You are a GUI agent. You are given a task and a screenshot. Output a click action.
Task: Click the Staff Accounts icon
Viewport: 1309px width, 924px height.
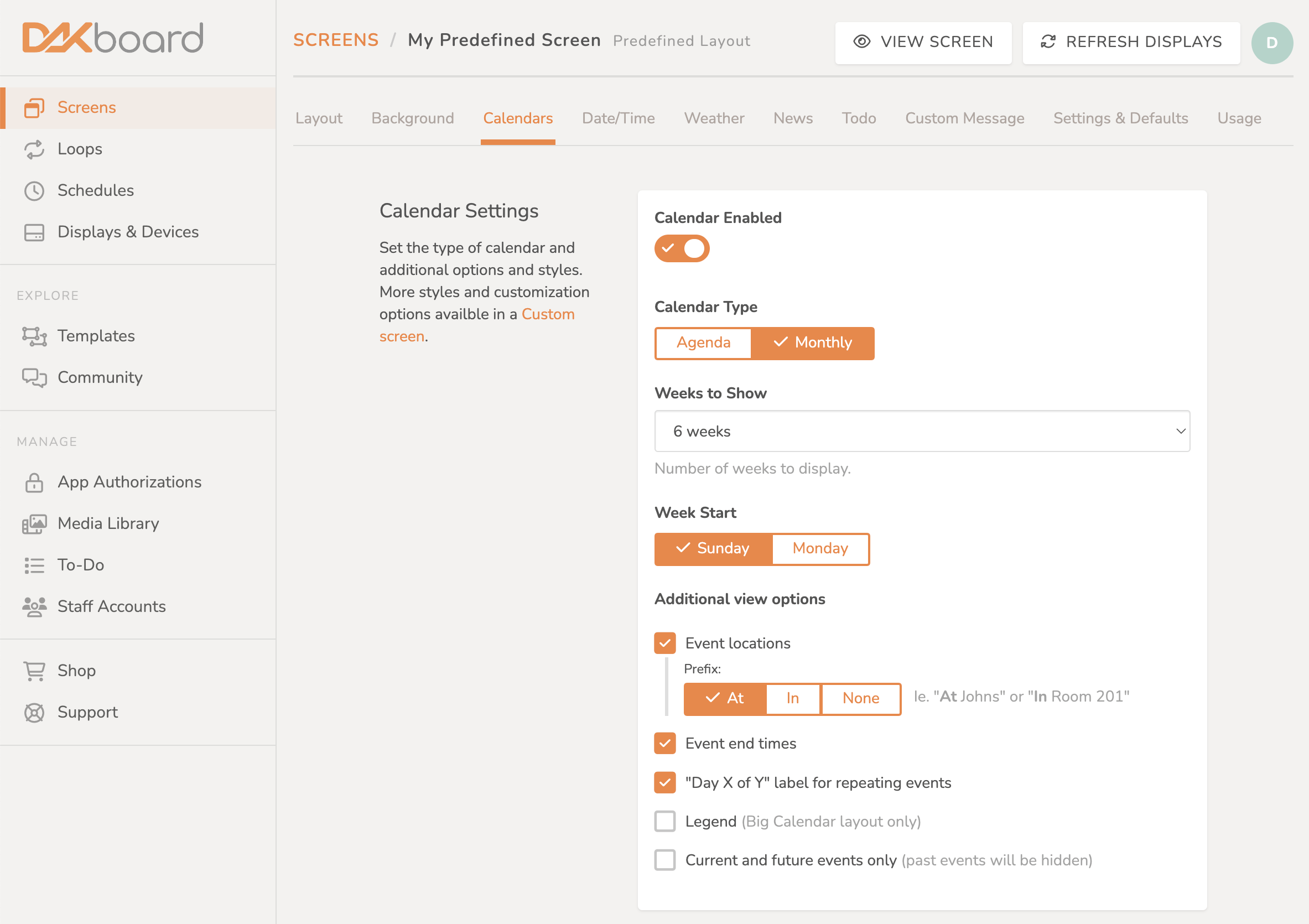tap(35, 606)
